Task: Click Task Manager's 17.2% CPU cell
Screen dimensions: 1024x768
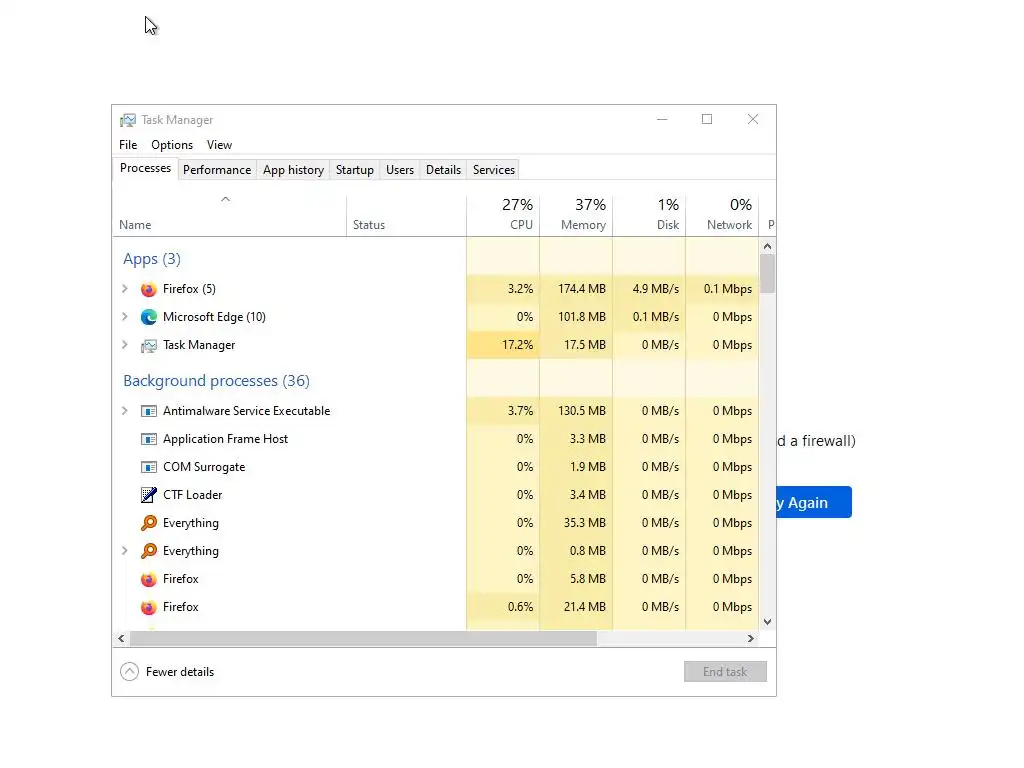Action: (x=503, y=345)
